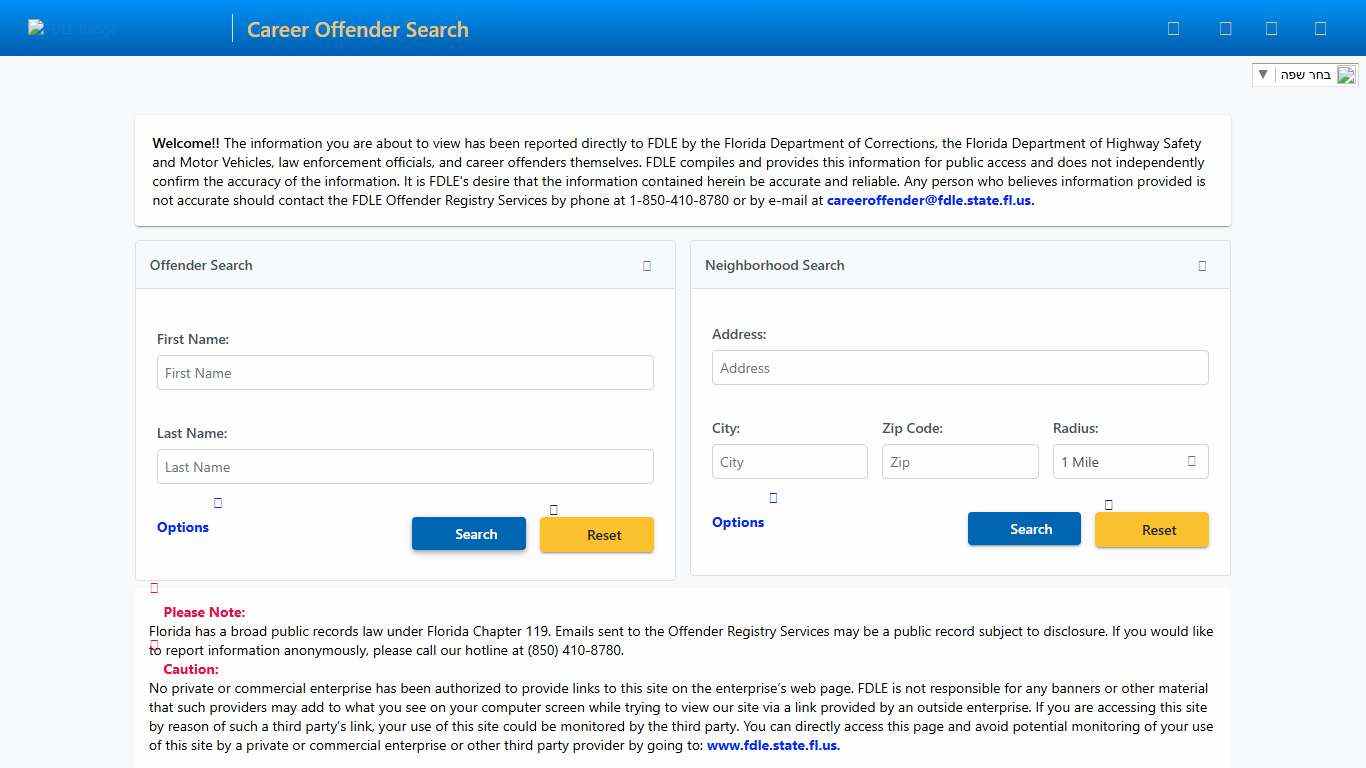This screenshot has height=768, width=1366.
Task: Click the second icon in the blue header bar
Action: point(1225,28)
